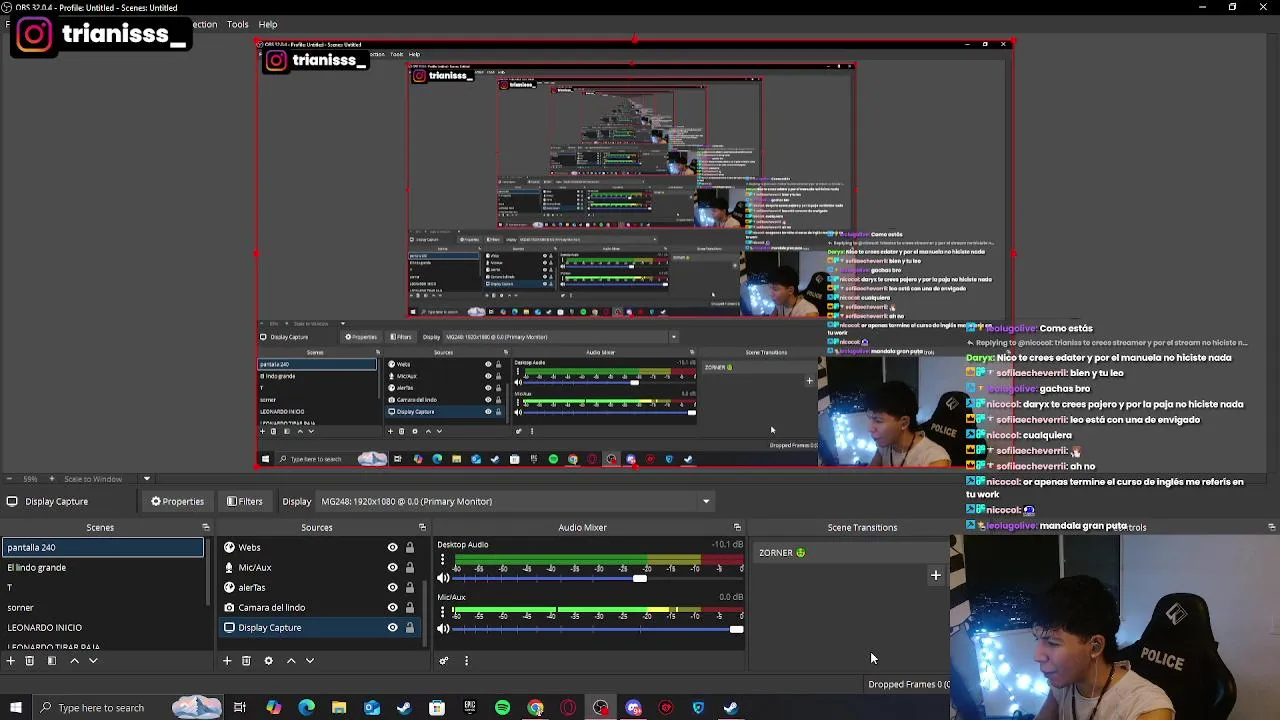
Task: Click the Dropped Frames status text
Action: (908, 684)
